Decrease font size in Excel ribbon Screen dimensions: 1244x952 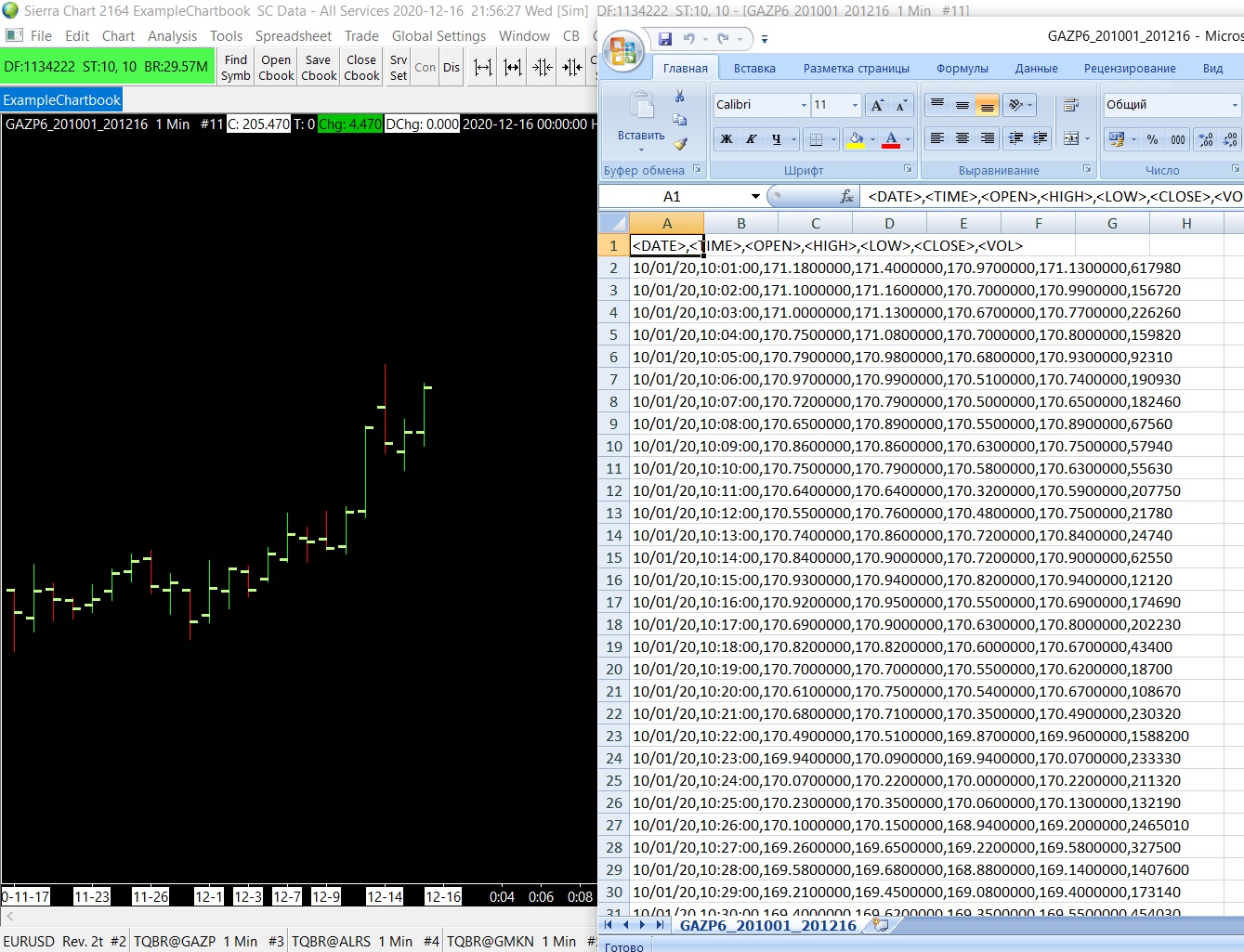[x=900, y=105]
